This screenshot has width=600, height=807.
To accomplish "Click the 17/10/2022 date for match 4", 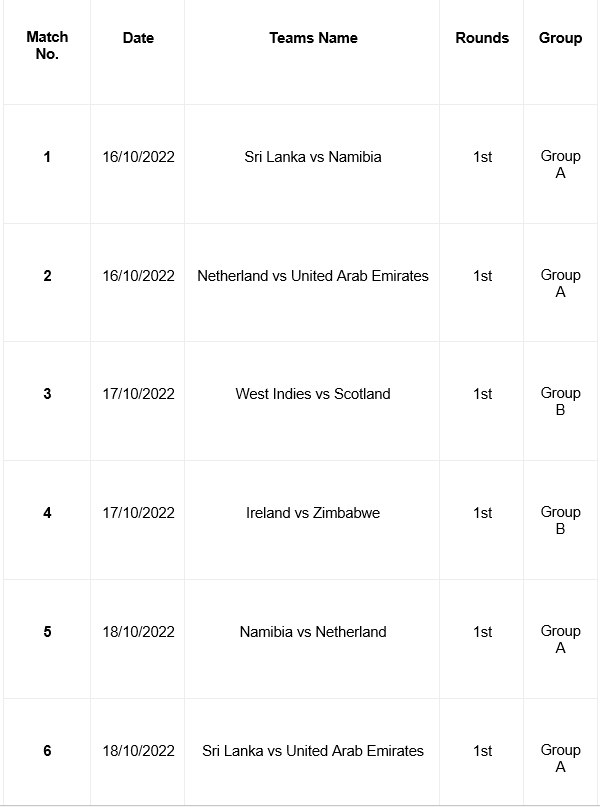I will point(138,513).
